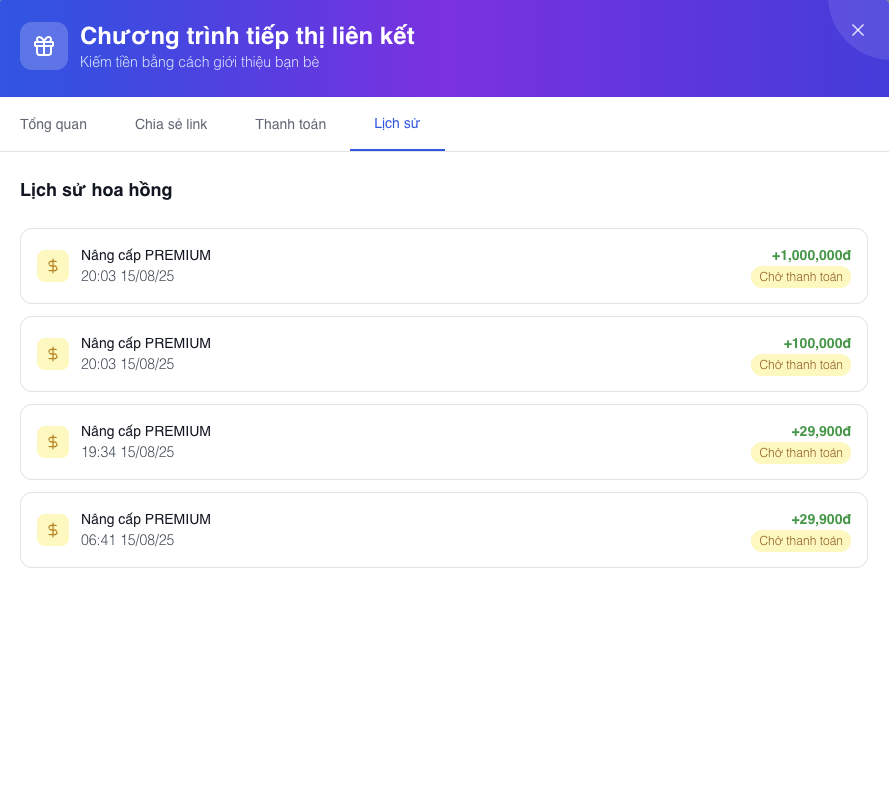
Task: Go to the Thanh toán tab
Action: [290, 124]
